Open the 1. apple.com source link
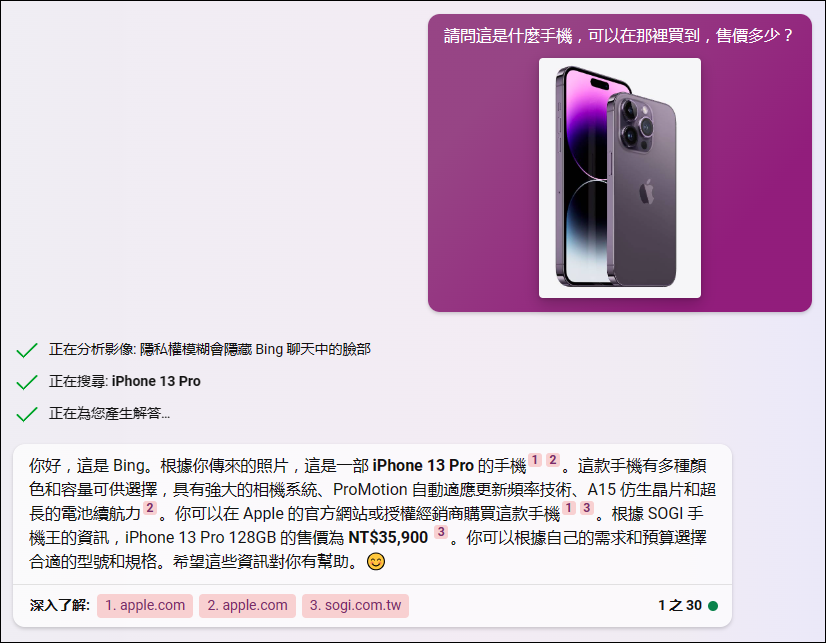The image size is (826, 643). [145, 606]
